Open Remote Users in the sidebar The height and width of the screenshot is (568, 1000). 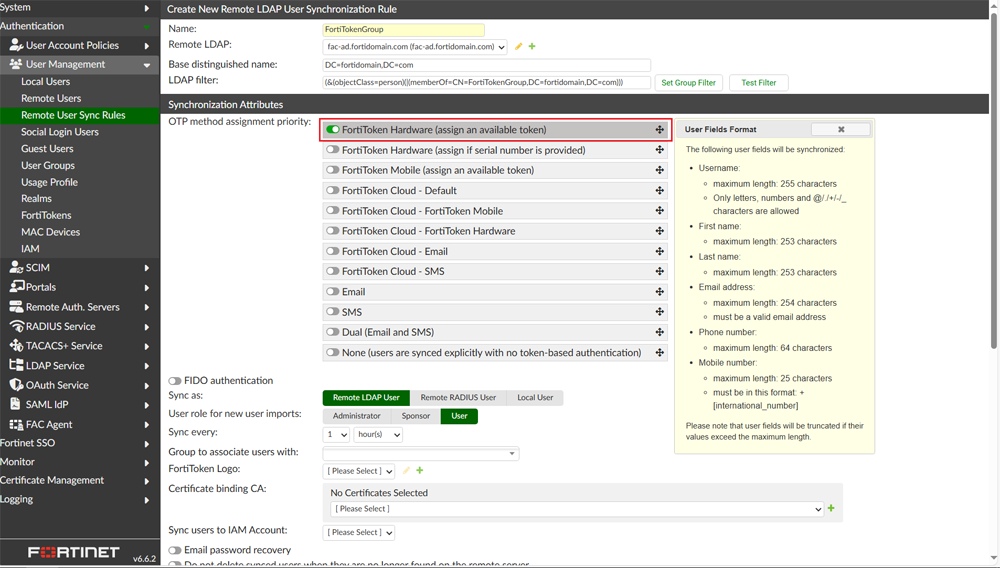point(51,98)
